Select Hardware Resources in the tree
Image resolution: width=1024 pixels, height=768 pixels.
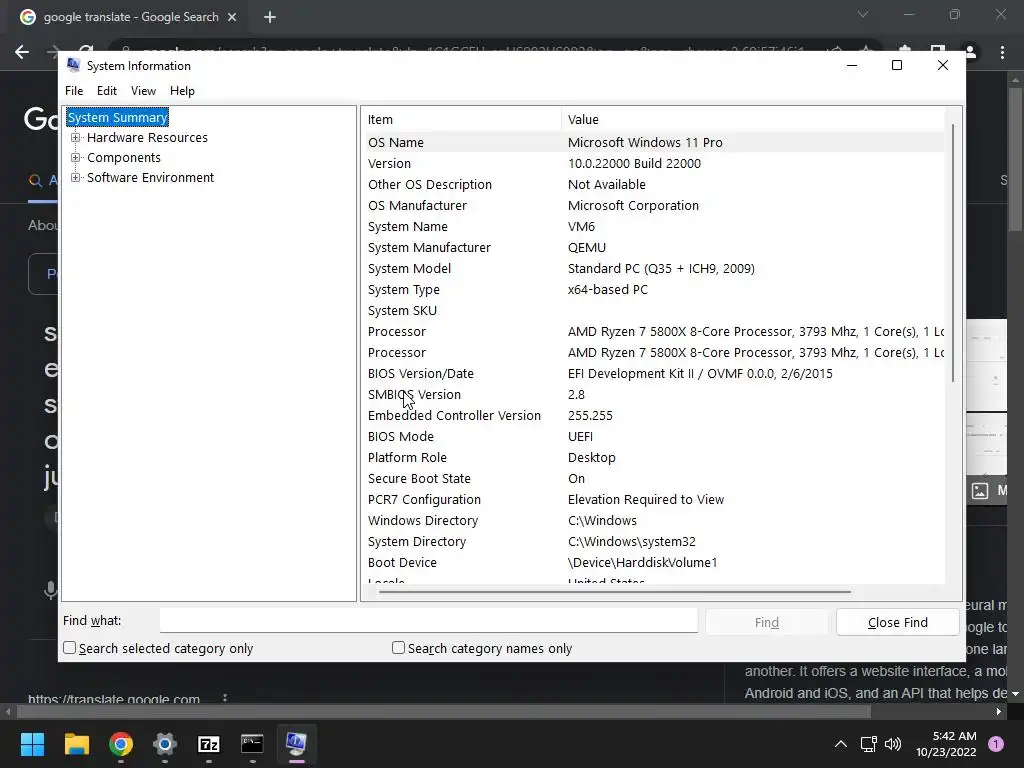pos(147,137)
